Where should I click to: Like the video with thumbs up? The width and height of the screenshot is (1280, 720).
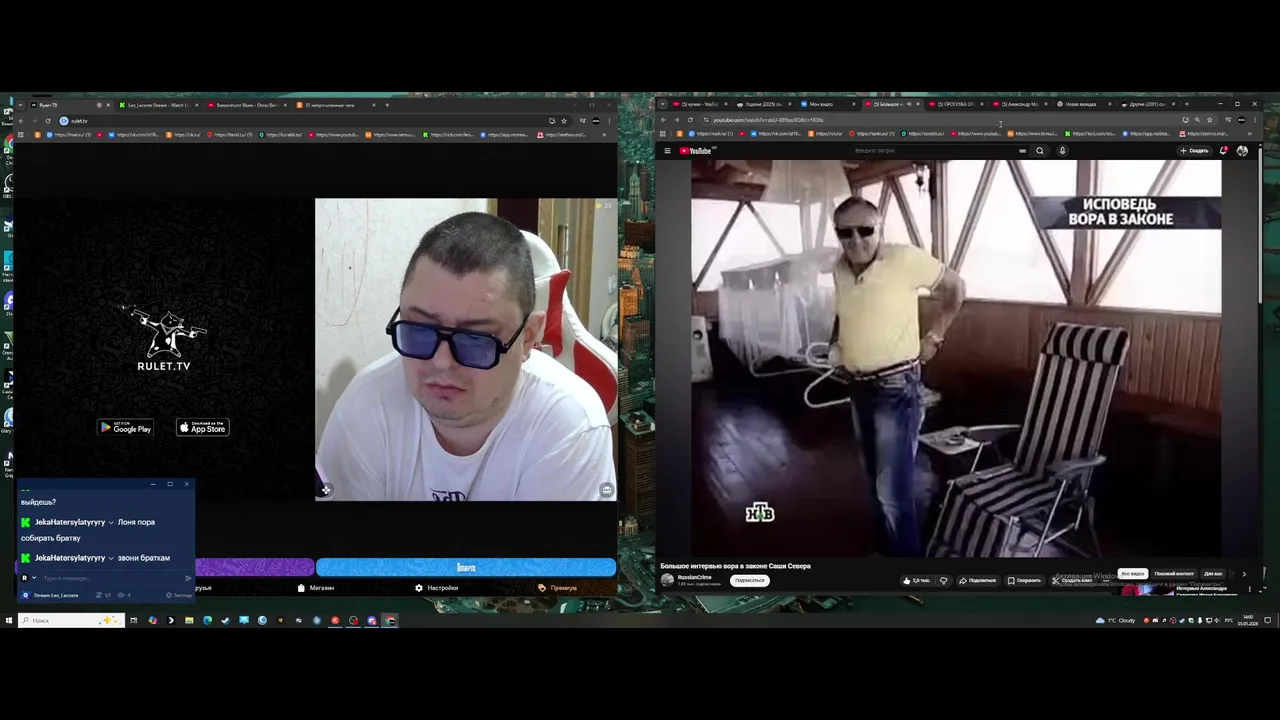coord(916,580)
